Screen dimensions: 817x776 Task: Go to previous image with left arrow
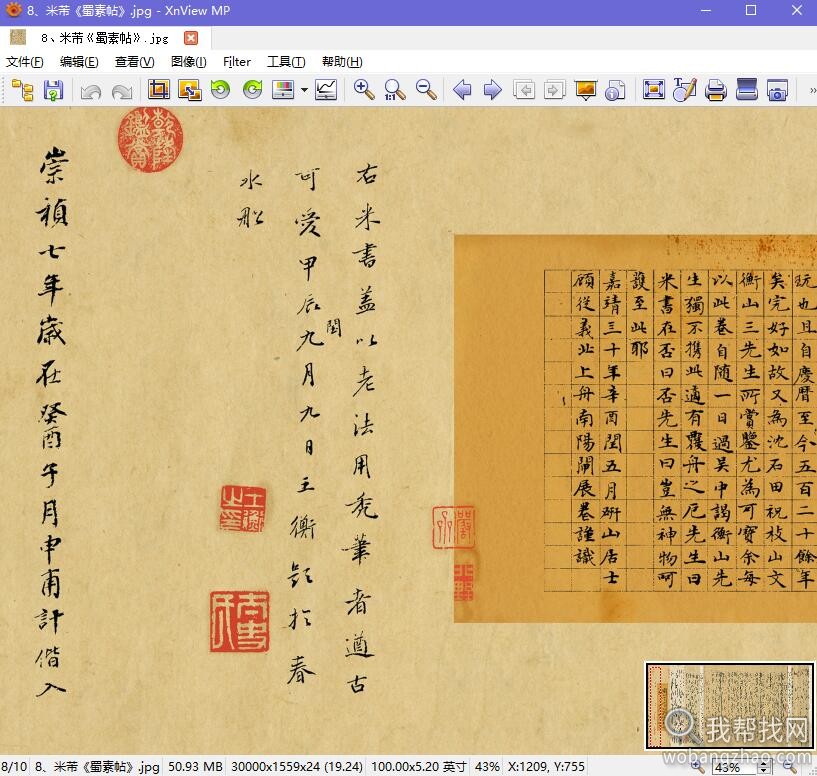click(x=462, y=90)
